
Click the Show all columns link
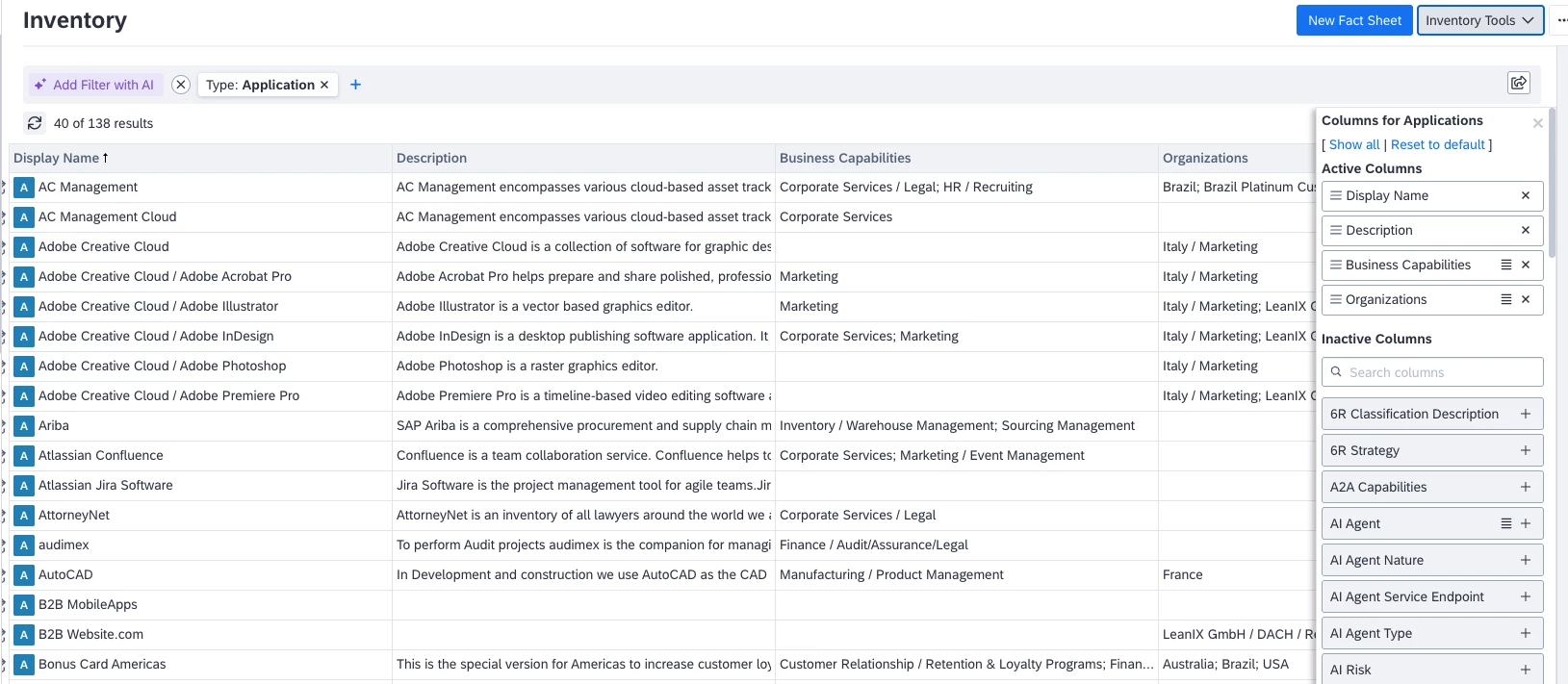[x=1354, y=144]
